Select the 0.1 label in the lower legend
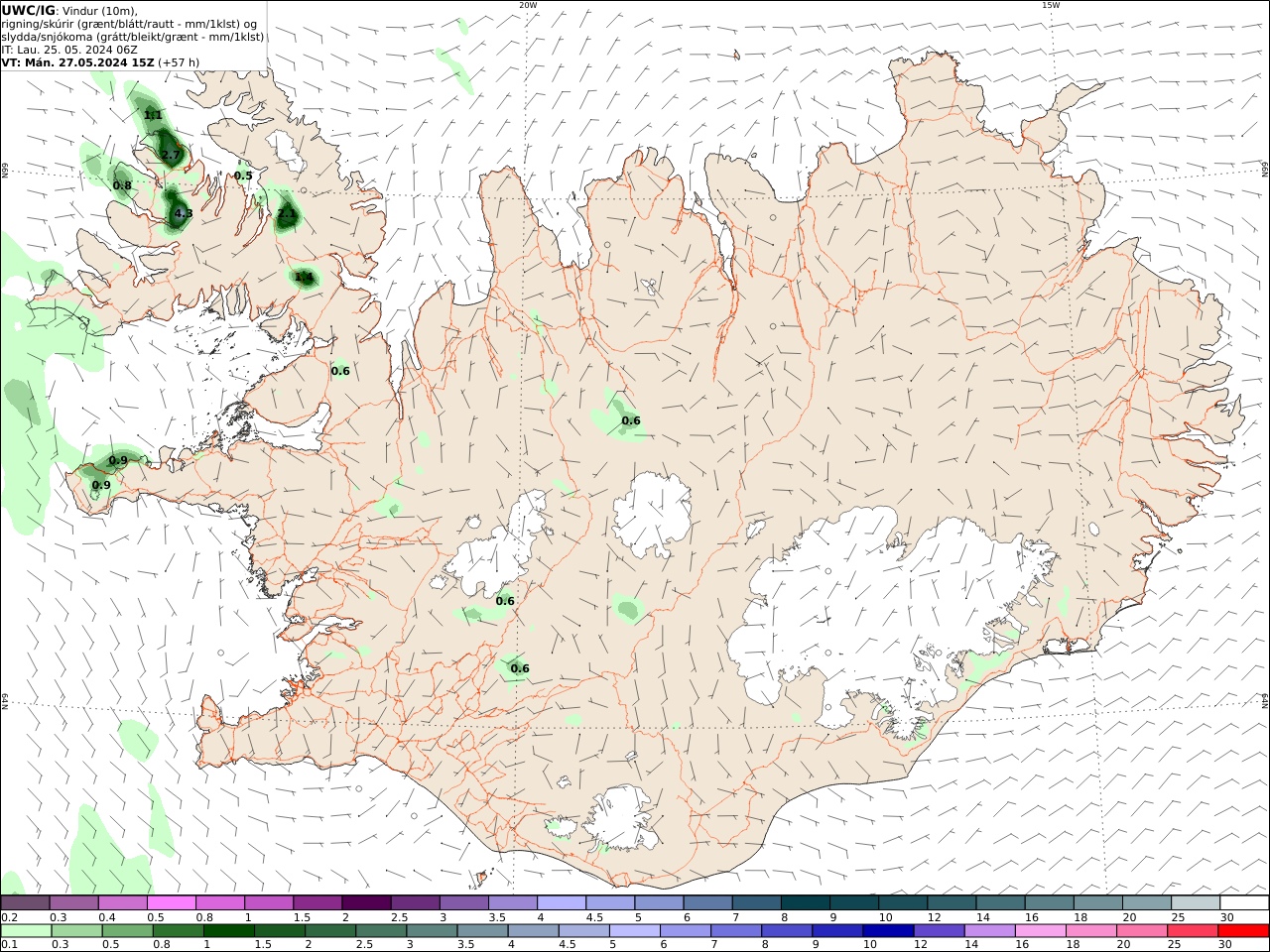 pyautogui.click(x=9, y=944)
